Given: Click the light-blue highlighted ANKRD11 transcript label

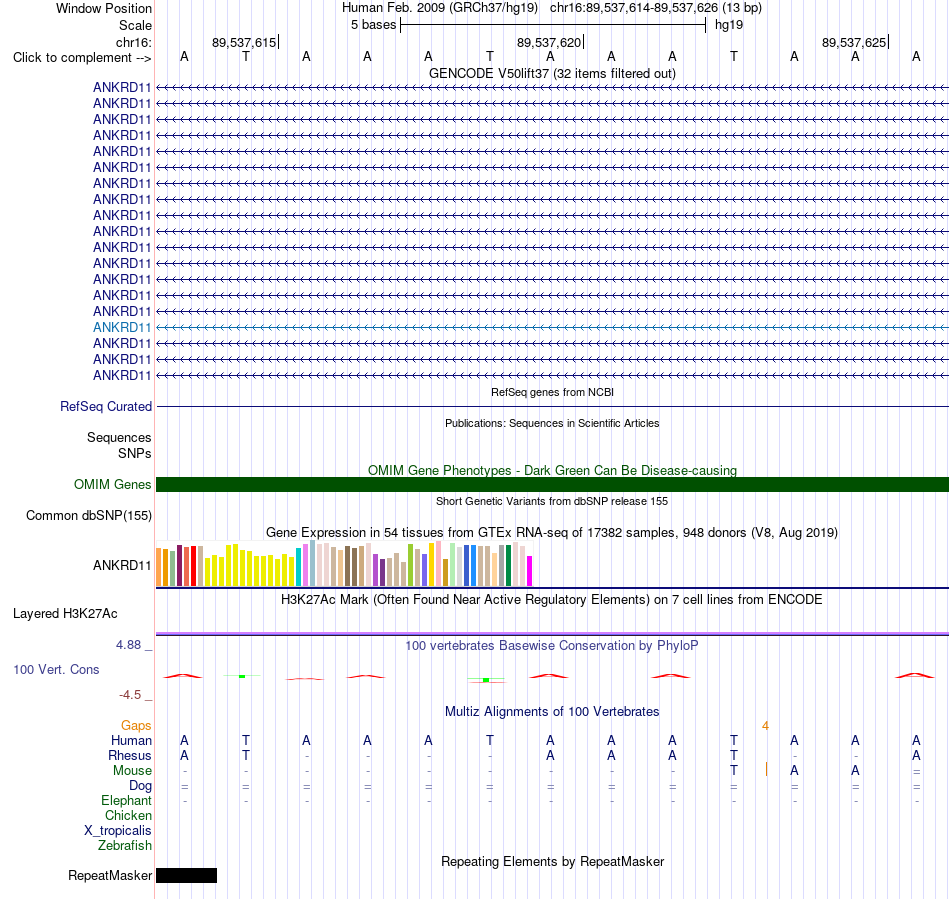Looking at the screenshot, I should (122, 328).
